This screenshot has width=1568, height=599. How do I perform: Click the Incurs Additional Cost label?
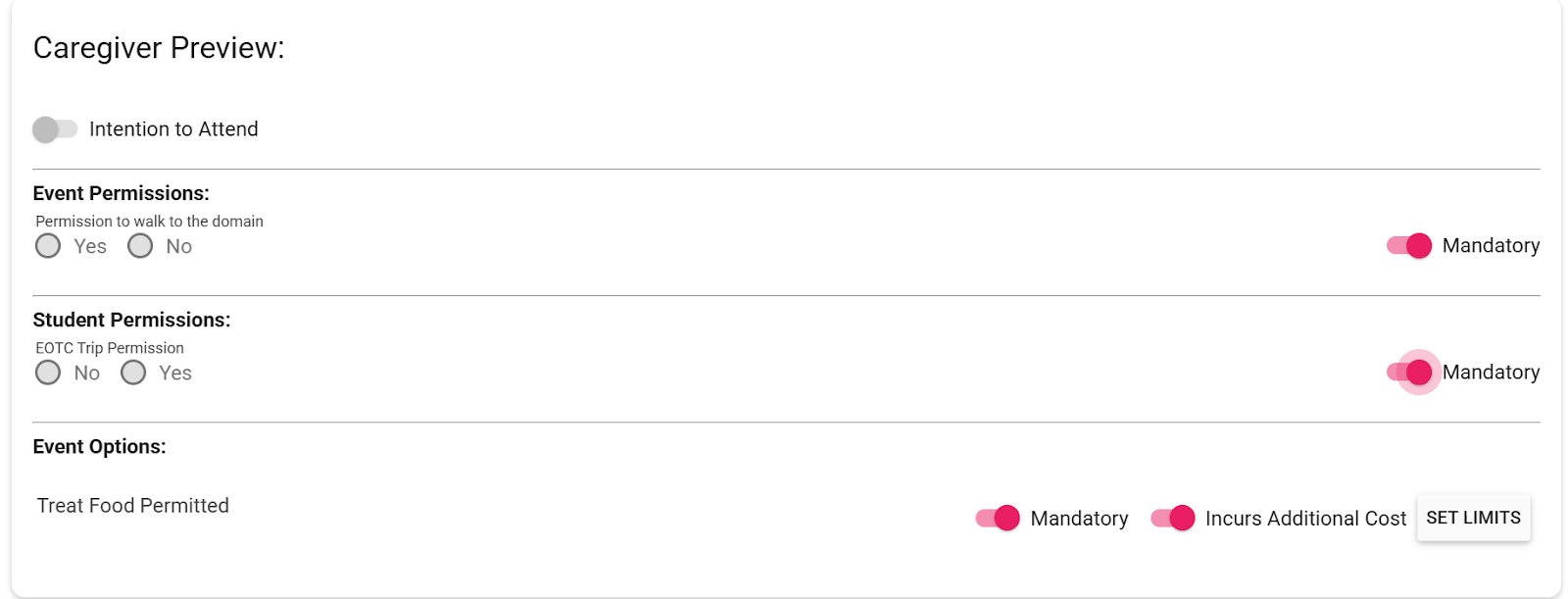click(x=1305, y=519)
